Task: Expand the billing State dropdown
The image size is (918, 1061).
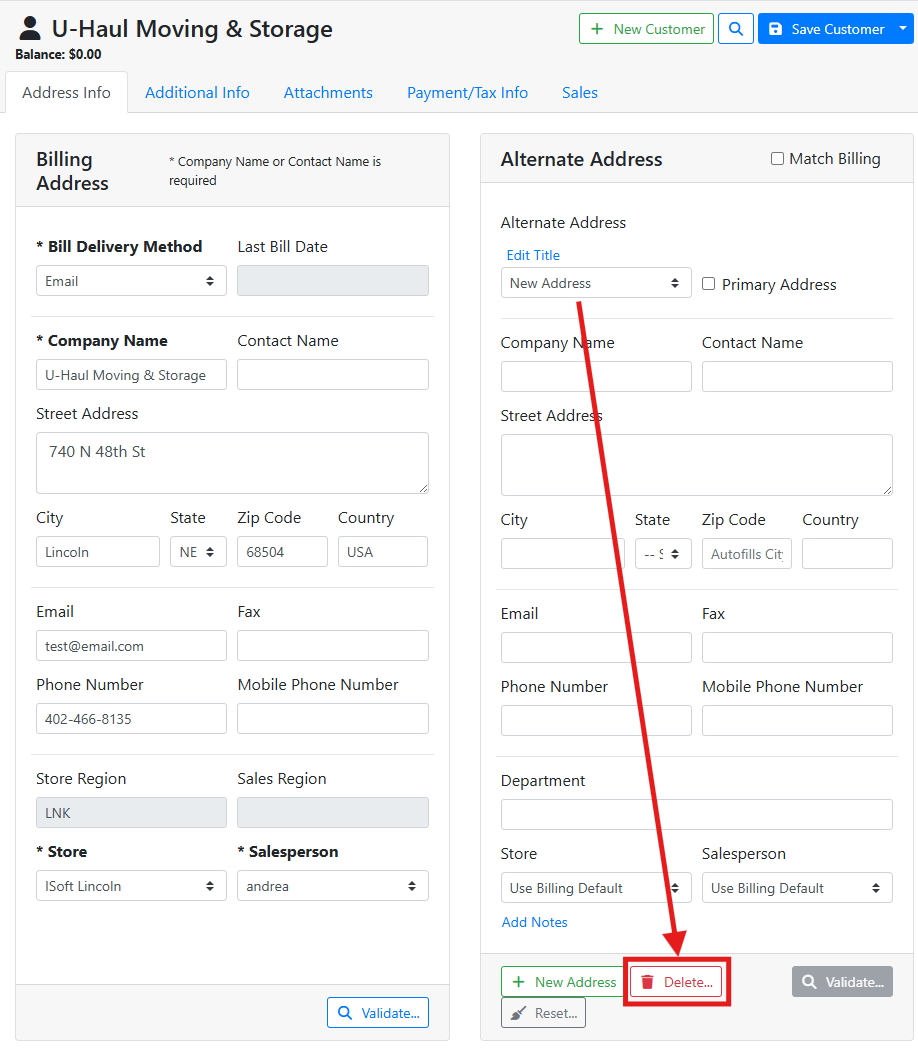Action: [198, 552]
